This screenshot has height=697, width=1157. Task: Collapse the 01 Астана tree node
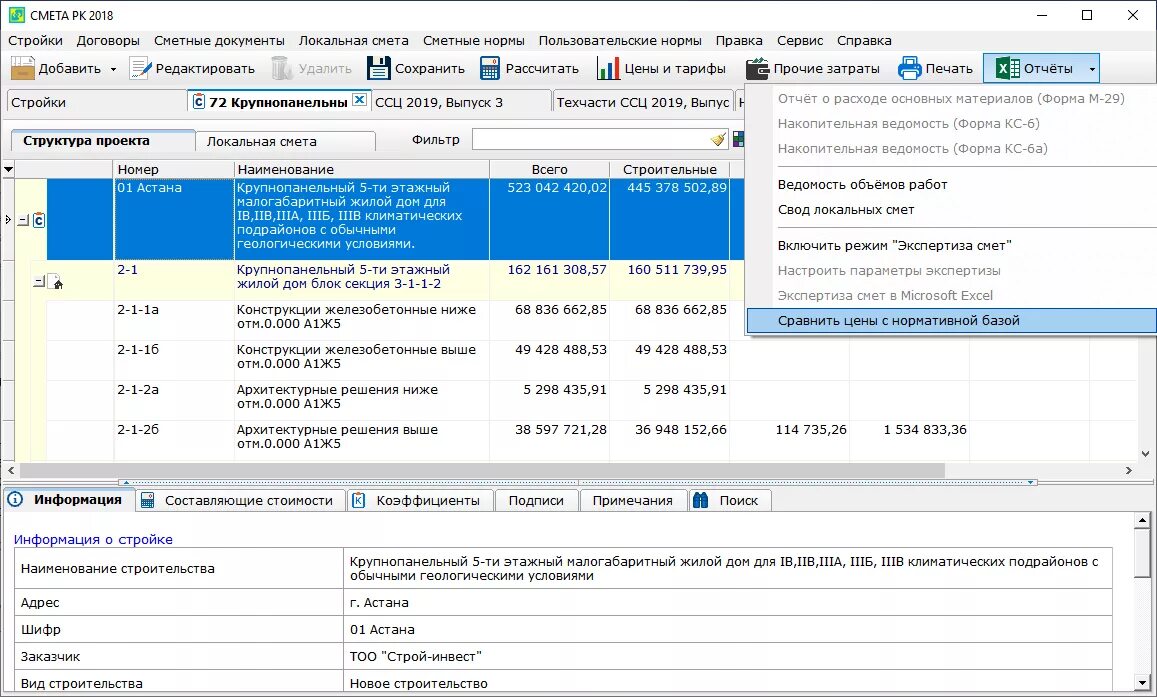pyautogui.click(x=22, y=220)
